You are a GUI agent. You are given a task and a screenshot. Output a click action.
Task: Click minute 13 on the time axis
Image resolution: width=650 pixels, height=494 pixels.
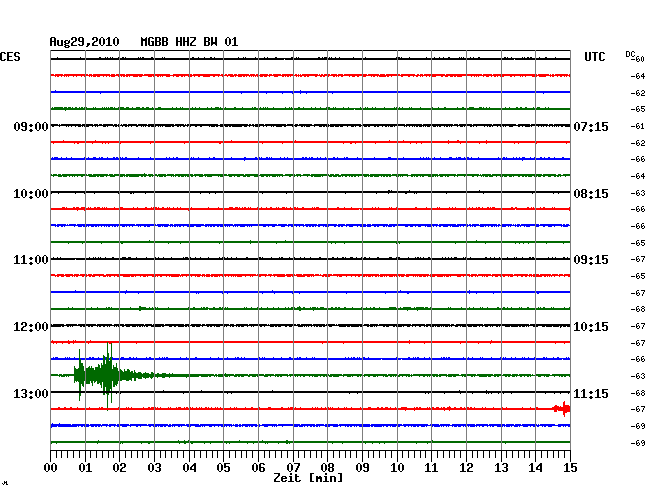coord(501,467)
